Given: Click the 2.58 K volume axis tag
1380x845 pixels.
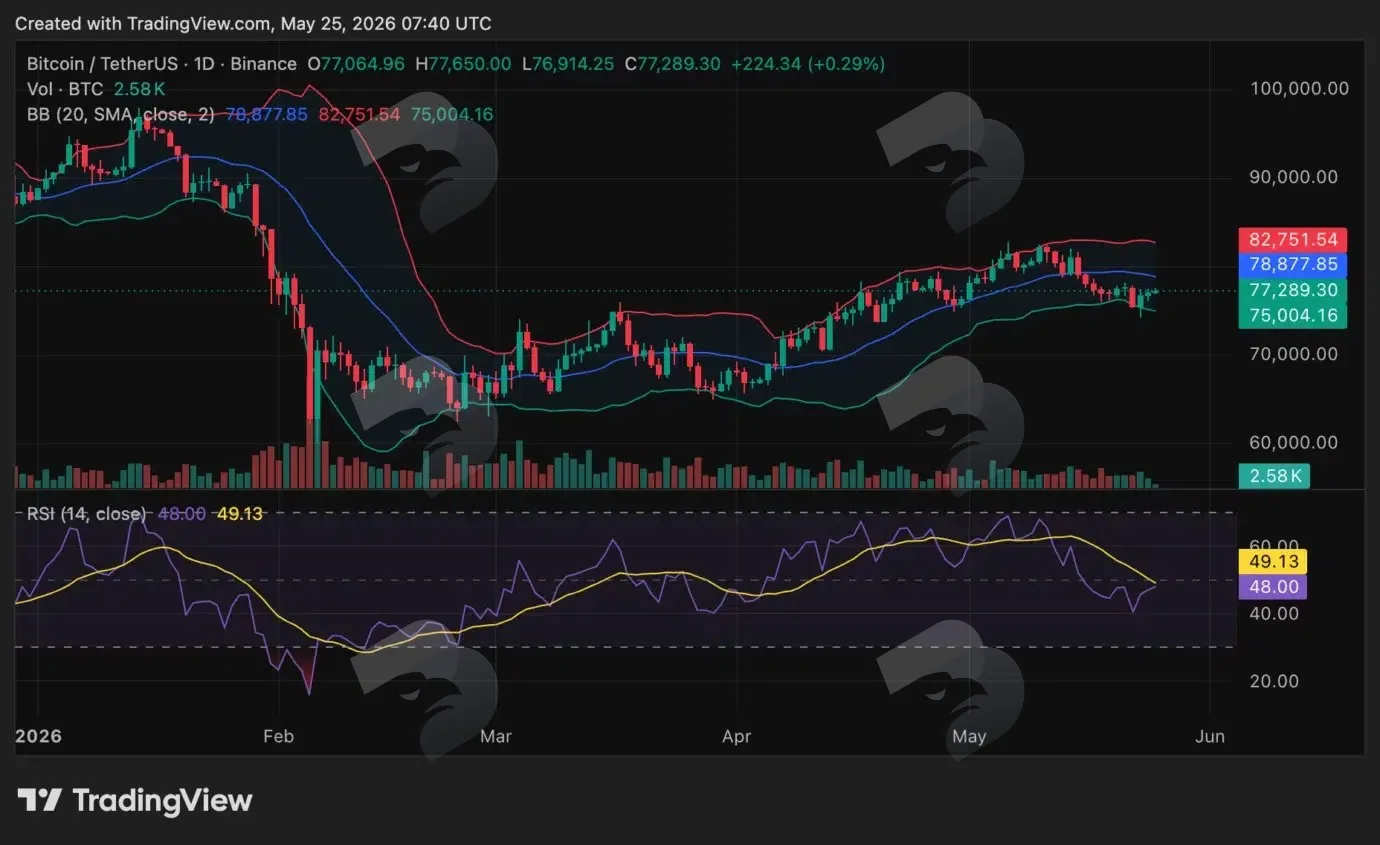Looking at the screenshot, I should [x=1274, y=476].
